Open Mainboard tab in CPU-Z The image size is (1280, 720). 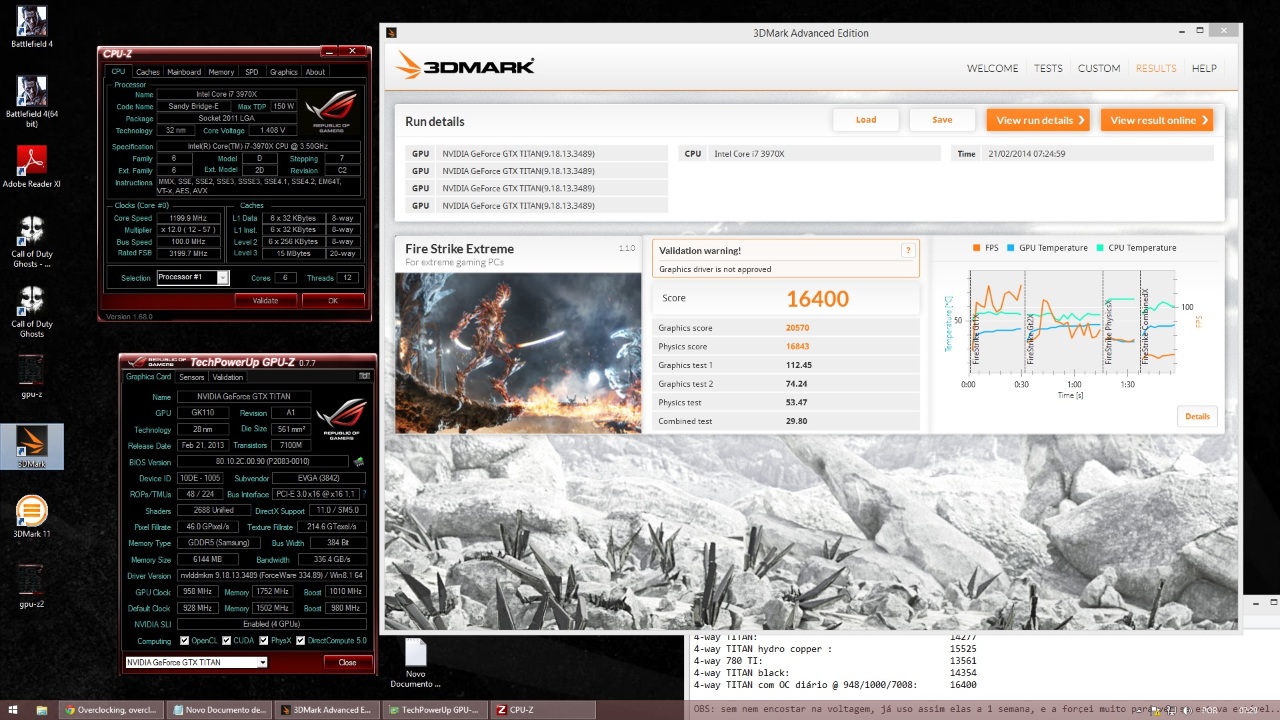(184, 72)
